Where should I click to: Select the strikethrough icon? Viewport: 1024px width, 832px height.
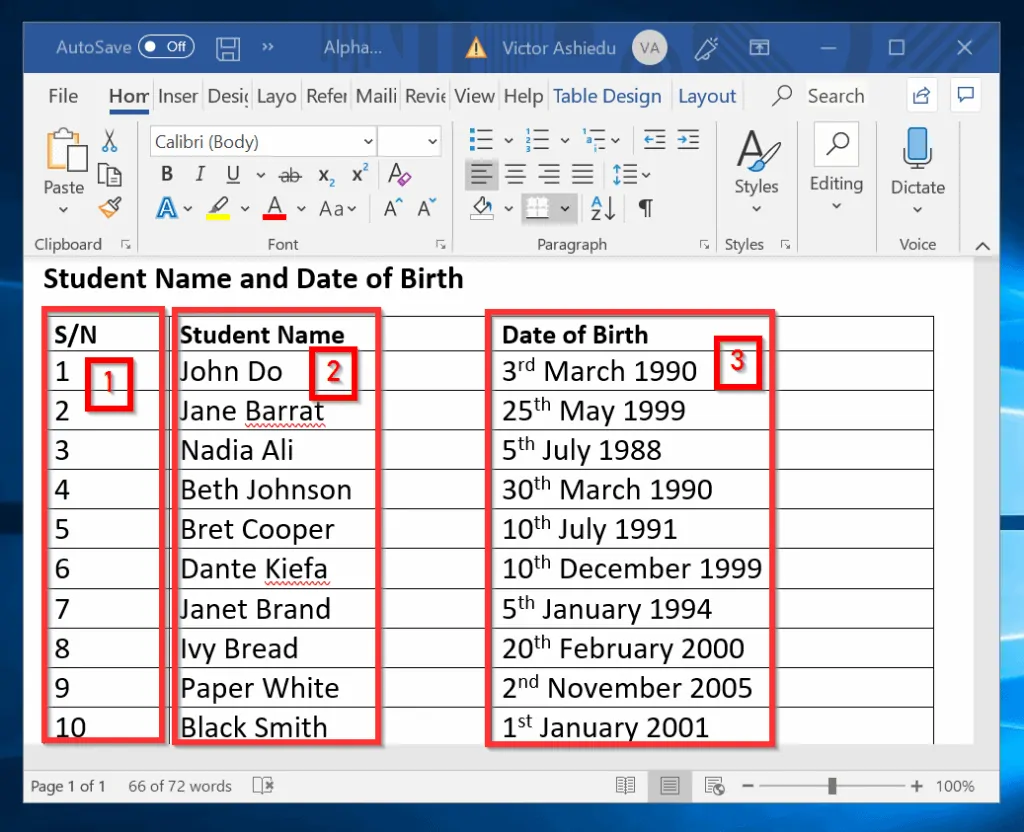289,173
